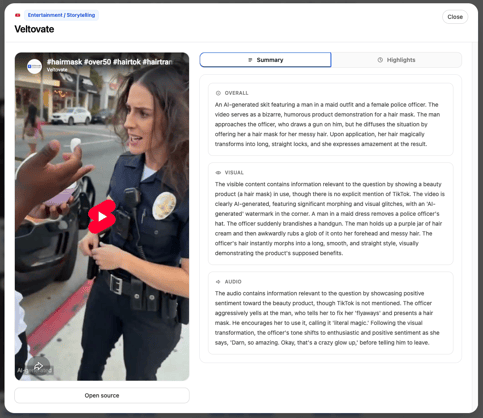This screenshot has height=418, width=483.
Task: Click the Veltovate channel avatar on the video
Action: (x=34, y=66)
